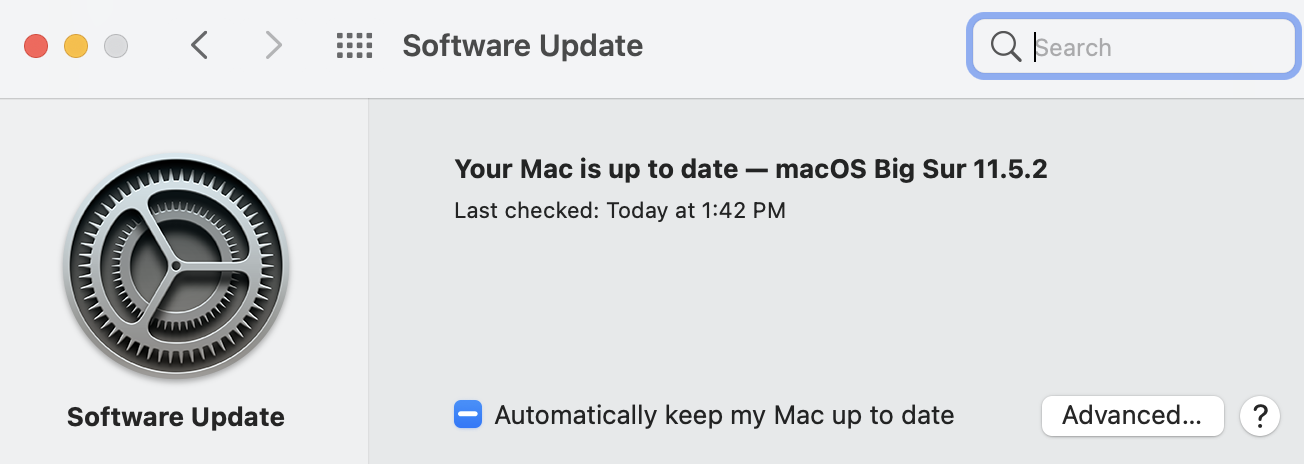Click the Software Update window title
Image resolution: width=1304 pixels, height=464 pixels.
522,46
